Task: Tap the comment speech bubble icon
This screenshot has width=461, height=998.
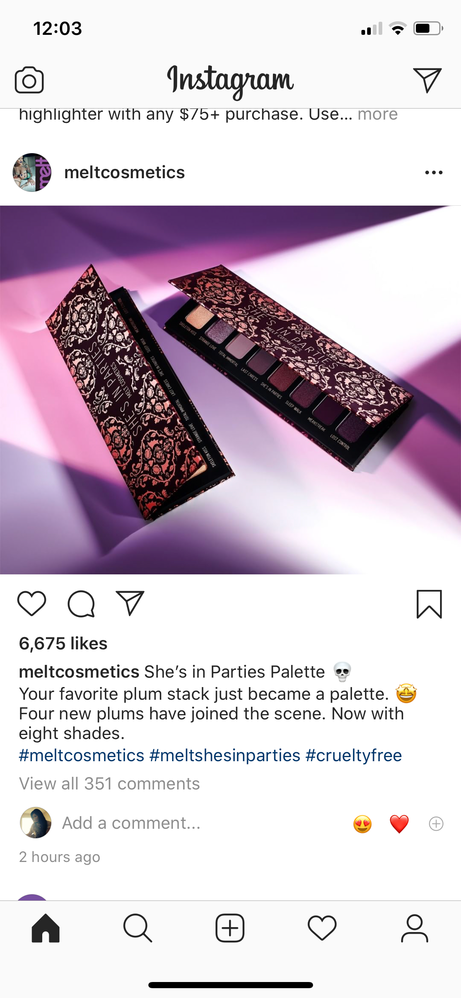Action: (x=81, y=604)
